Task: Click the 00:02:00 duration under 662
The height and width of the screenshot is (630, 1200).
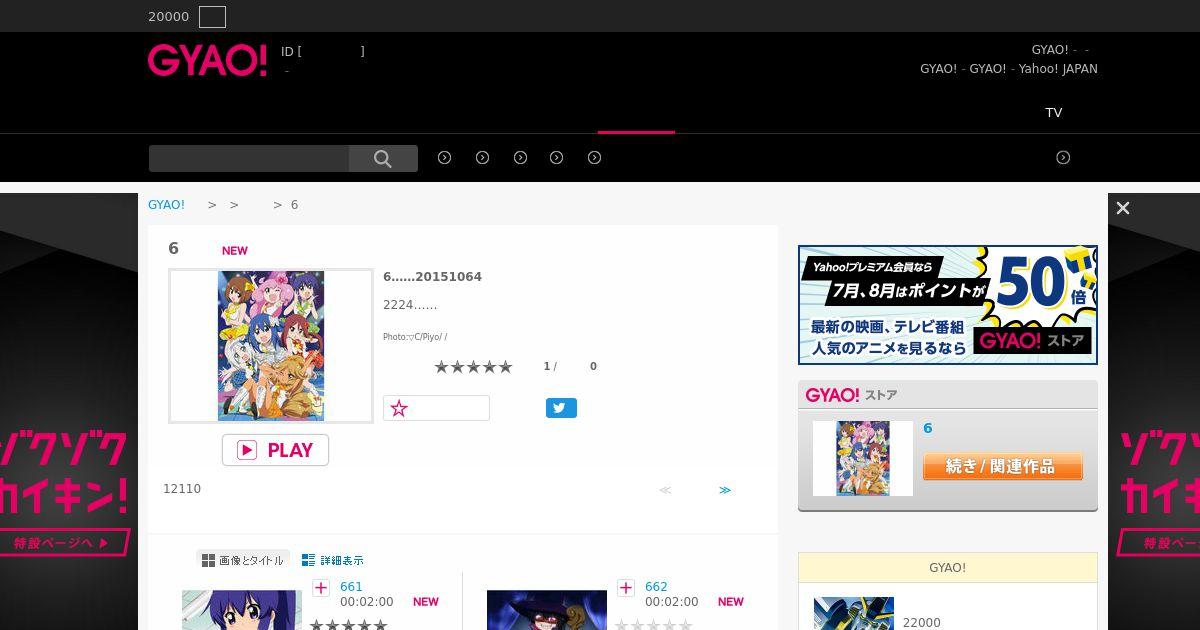Action: click(x=671, y=602)
